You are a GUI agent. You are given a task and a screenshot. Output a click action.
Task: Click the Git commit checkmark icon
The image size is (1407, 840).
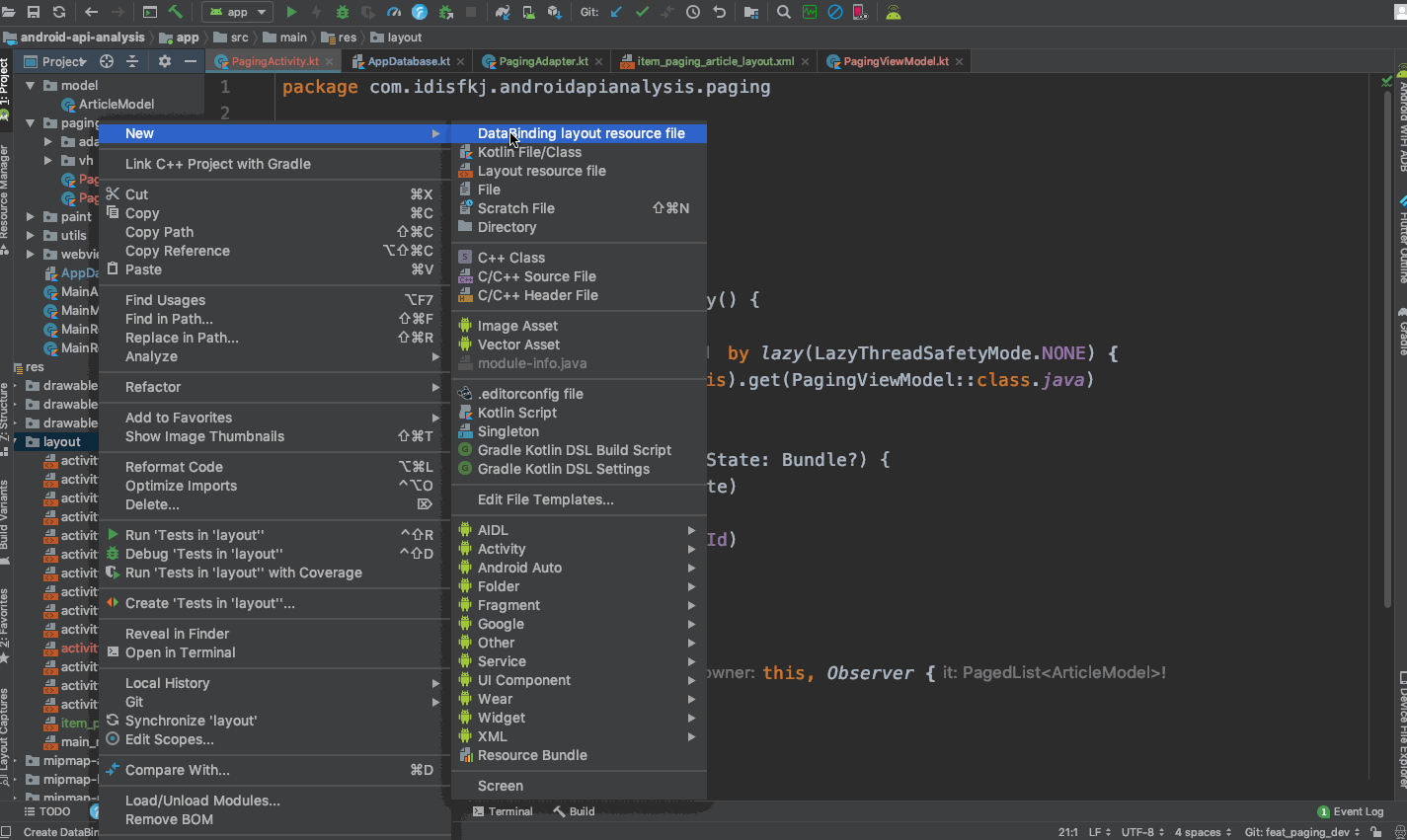click(x=642, y=12)
